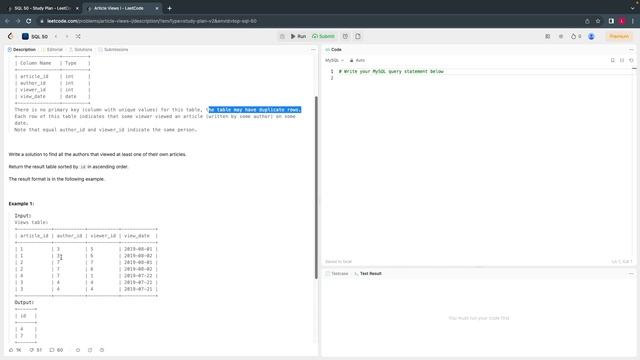Open the comments icon showing 60
This screenshot has height=360, width=640.
click(x=56, y=350)
